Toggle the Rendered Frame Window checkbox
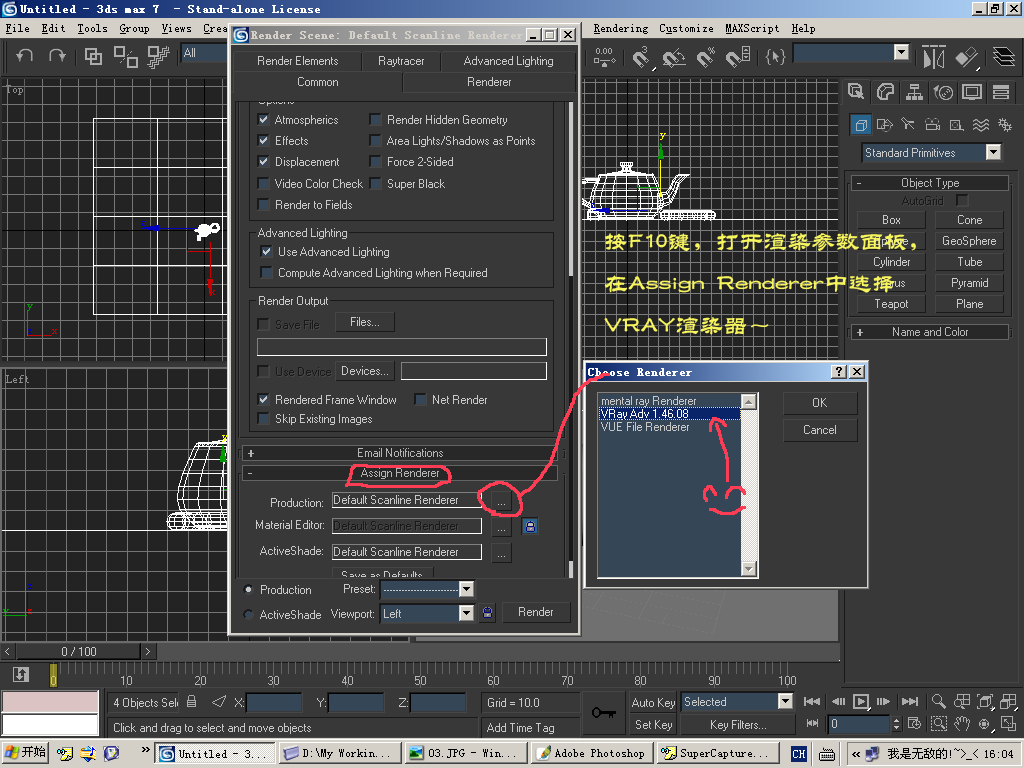The height and width of the screenshot is (768, 1024). [263, 400]
